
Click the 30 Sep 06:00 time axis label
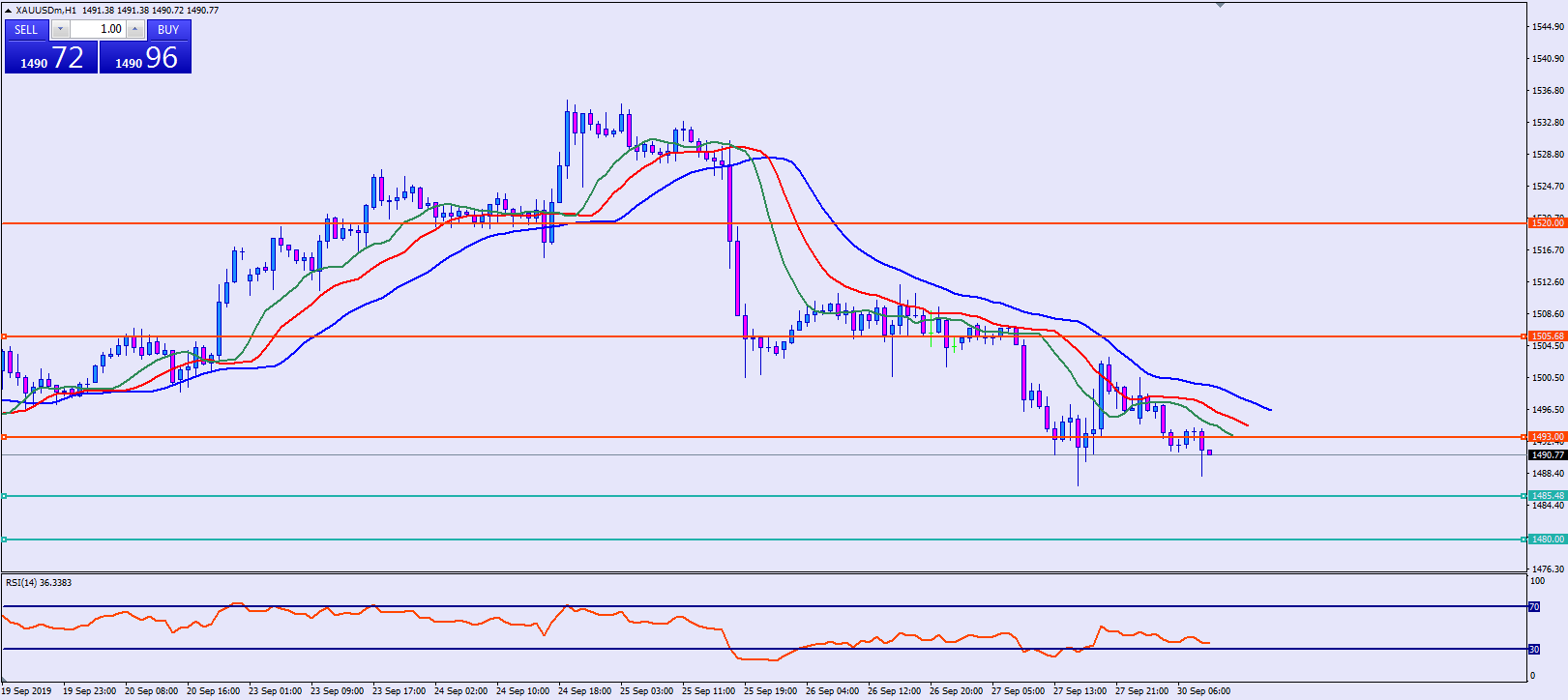pyautogui.click(x=1203, y=691)
